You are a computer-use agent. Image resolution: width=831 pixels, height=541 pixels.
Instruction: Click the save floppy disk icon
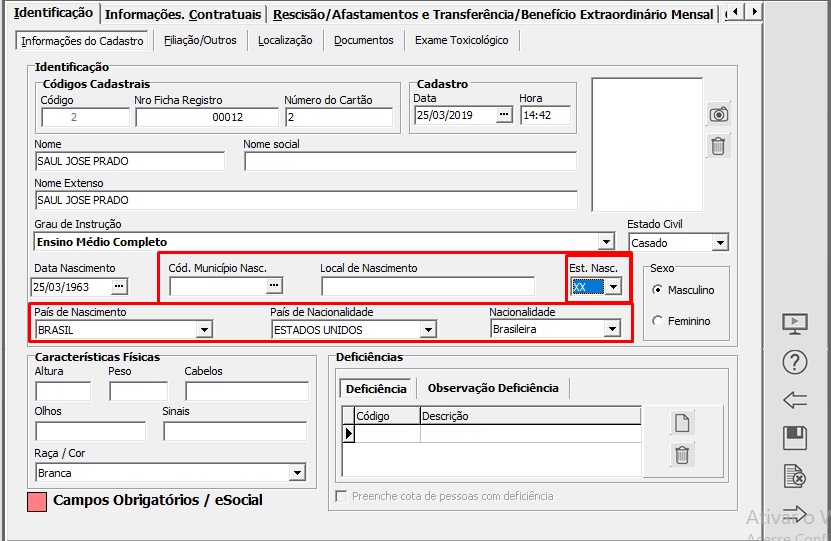(795, 438)
